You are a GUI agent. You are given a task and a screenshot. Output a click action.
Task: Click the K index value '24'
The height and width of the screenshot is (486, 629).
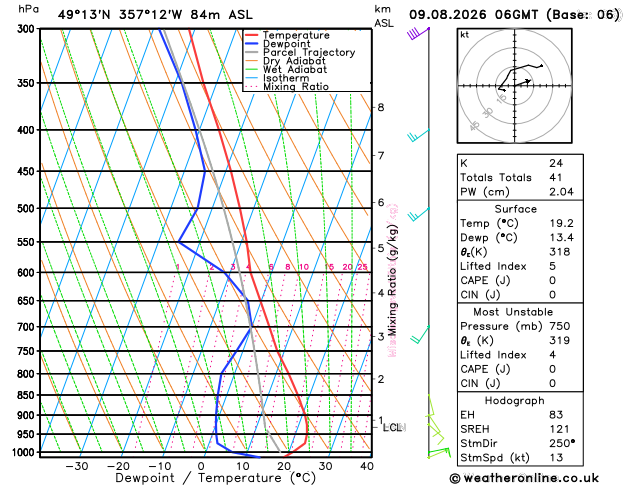tap(556, 163)
